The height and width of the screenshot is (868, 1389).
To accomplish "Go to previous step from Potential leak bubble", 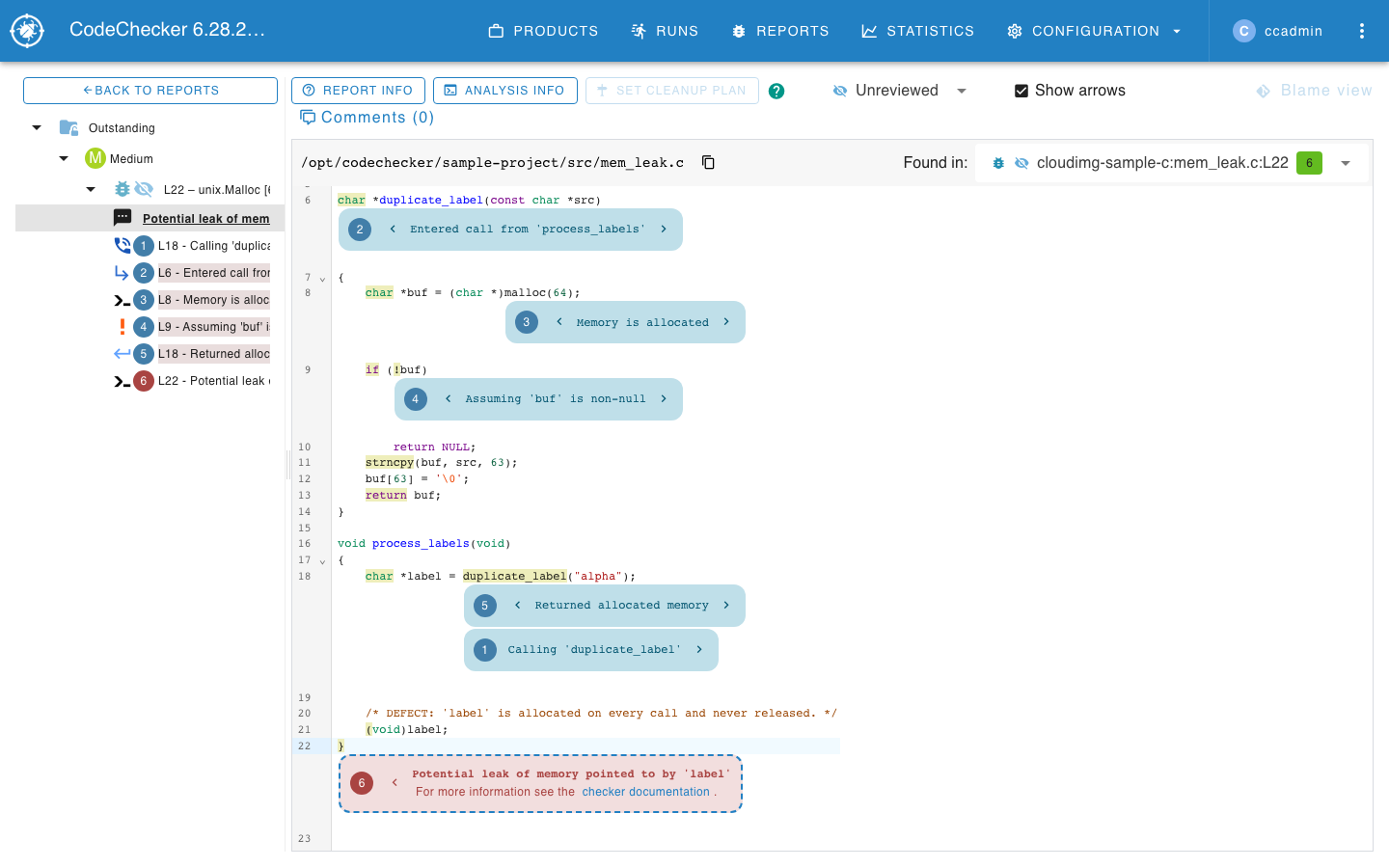I will (x=395, y=783).
